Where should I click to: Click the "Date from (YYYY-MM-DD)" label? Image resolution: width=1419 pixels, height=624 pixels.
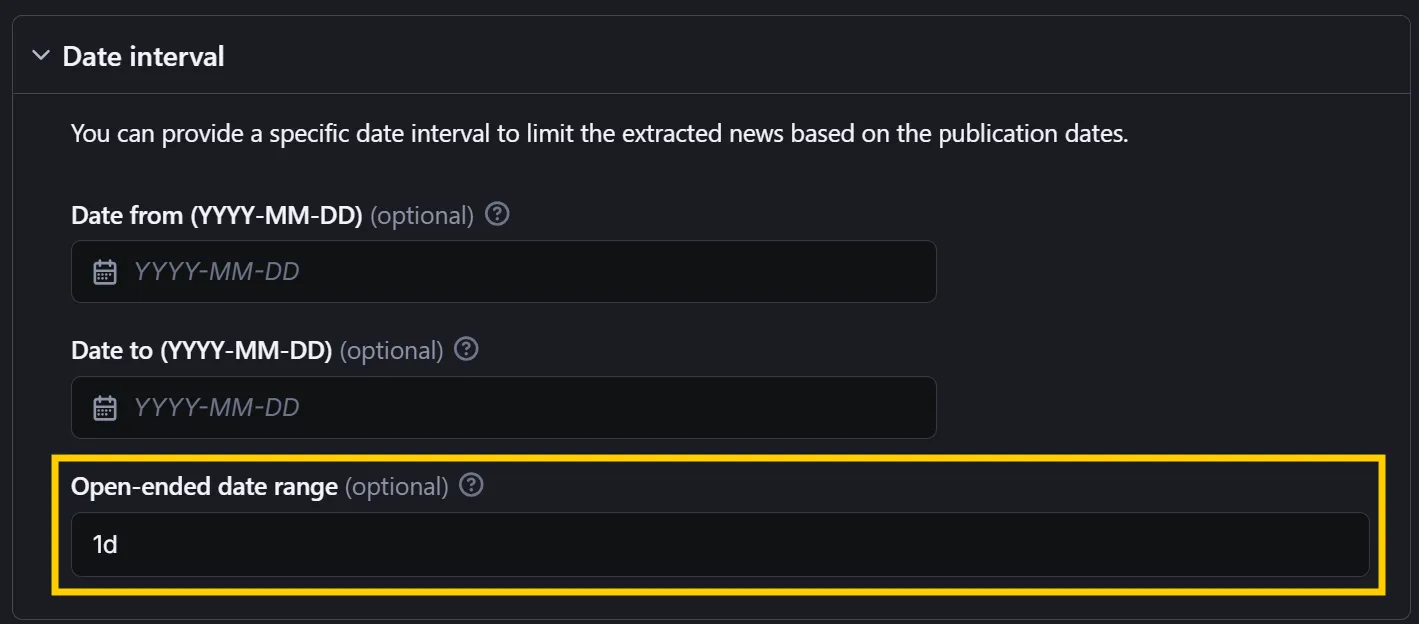pyautogui.click(x=216, y=215)
